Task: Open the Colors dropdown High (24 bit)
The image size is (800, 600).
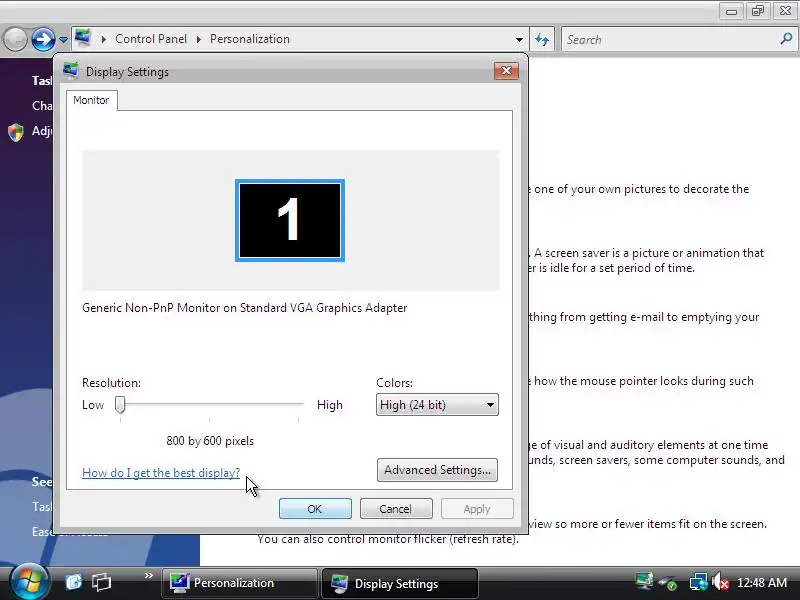Action: click(x=437, y=405)
